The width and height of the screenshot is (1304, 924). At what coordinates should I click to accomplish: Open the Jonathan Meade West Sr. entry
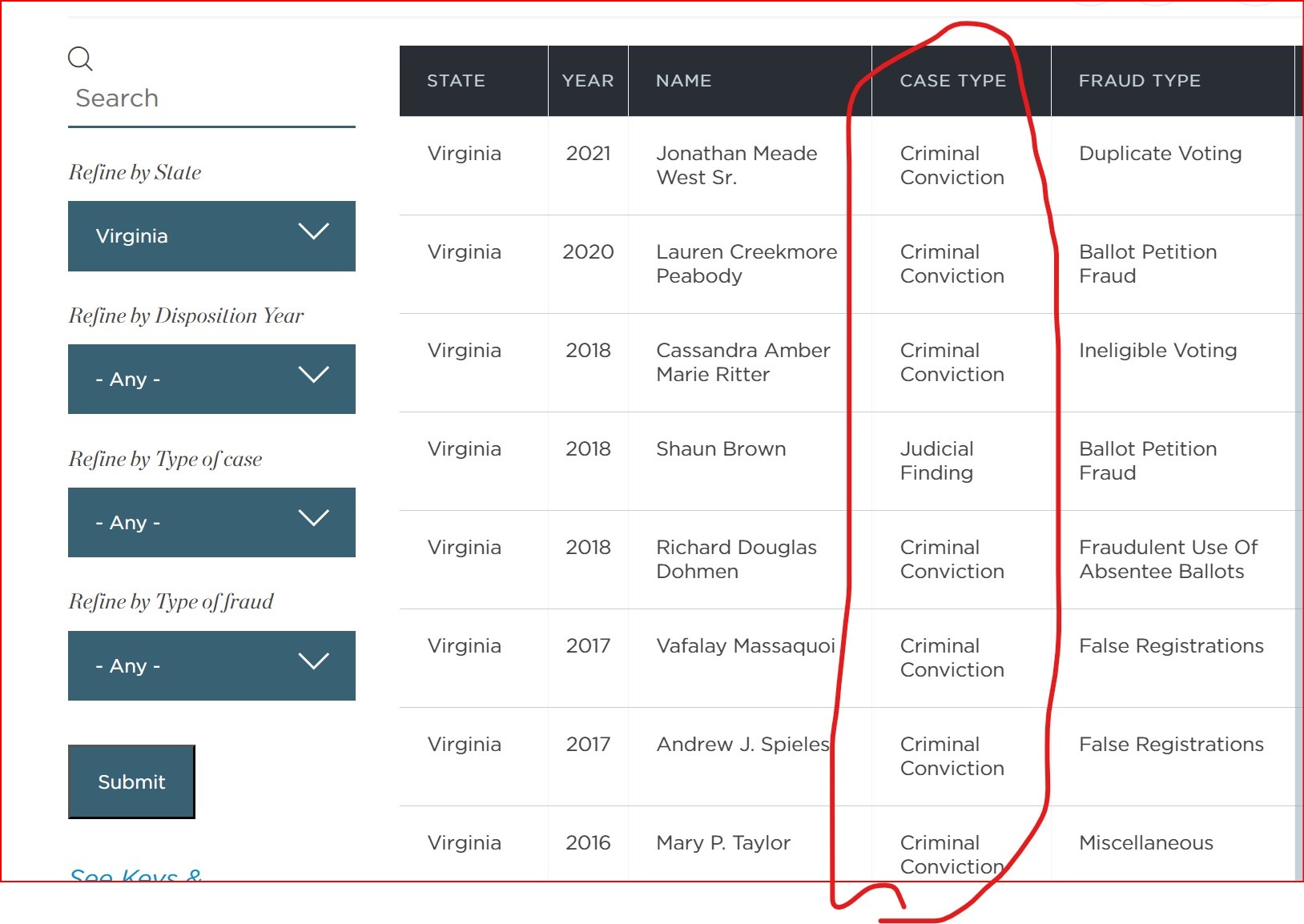coord(736,166)
